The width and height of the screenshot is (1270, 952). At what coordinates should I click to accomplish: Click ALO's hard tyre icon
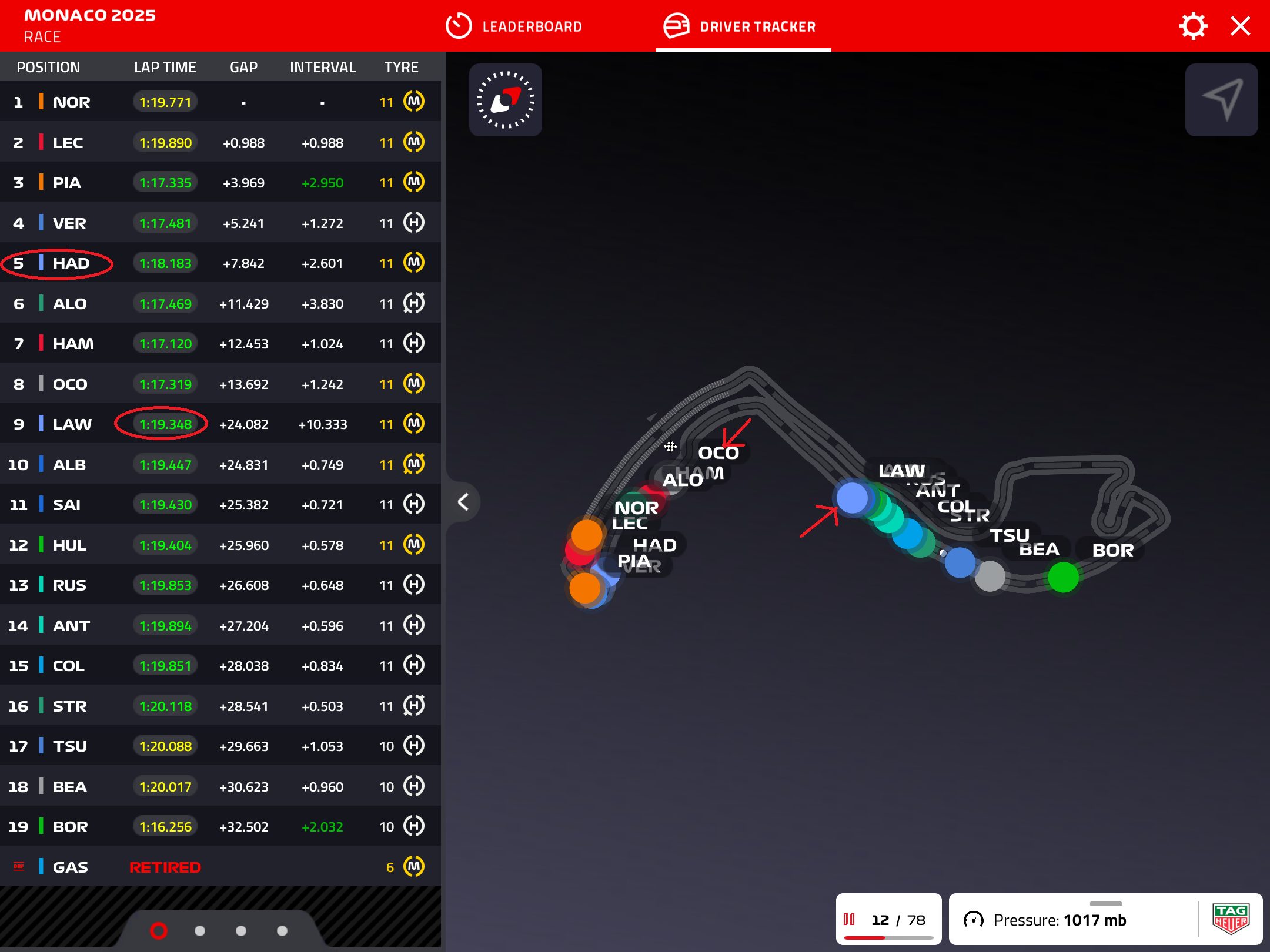(x=414, y=303)
